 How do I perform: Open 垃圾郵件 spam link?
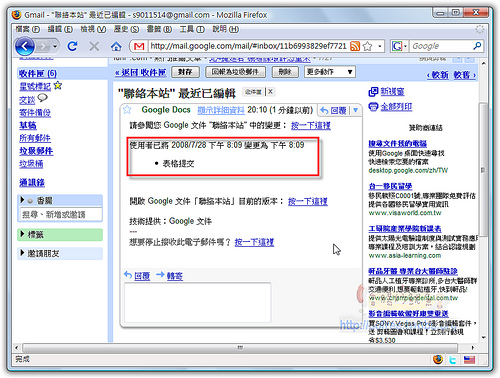[36, 151]
